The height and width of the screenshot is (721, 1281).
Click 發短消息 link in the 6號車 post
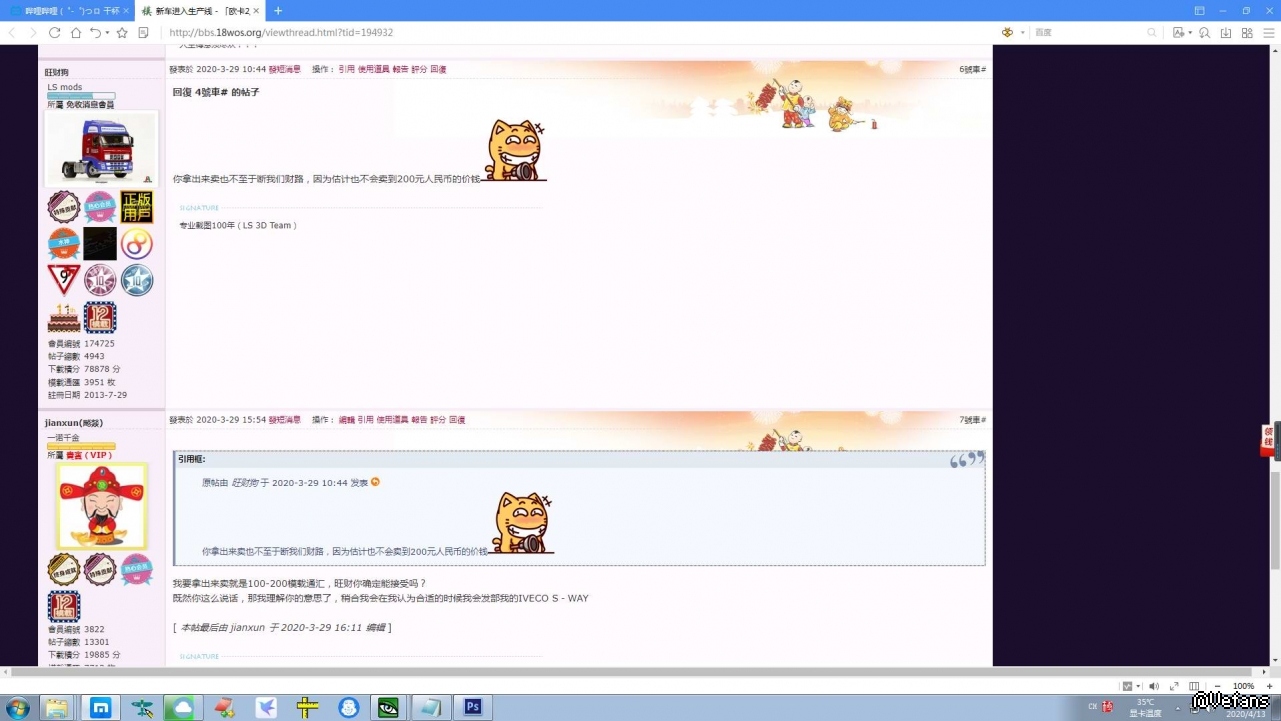tap(285, 70)
